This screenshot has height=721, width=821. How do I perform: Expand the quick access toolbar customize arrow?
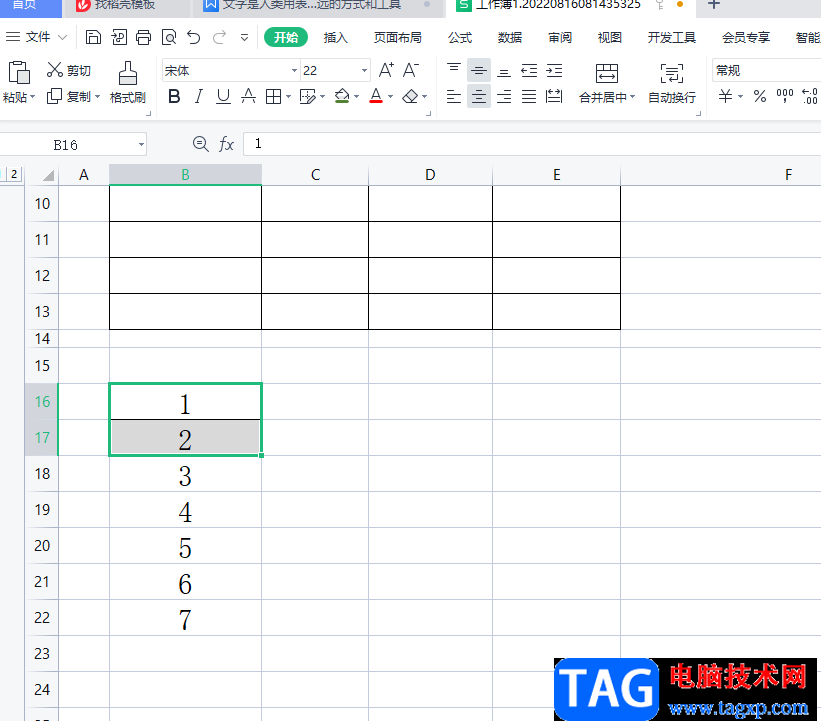[244, 37]
